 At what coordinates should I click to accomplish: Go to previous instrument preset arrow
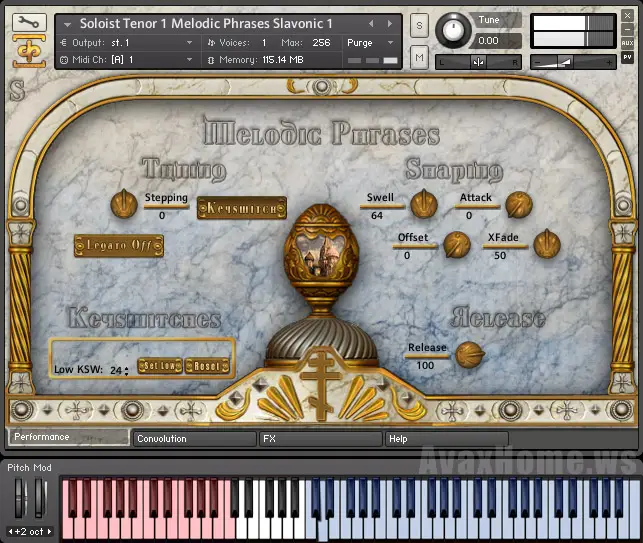tap(371, 24)
